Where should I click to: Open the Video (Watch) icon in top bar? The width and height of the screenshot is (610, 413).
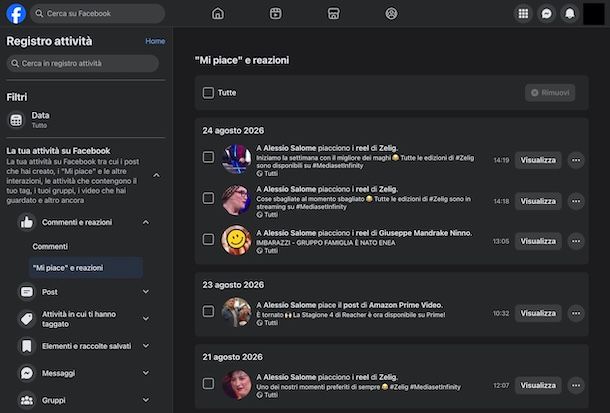pyautogui.click(x=275, y=14)
